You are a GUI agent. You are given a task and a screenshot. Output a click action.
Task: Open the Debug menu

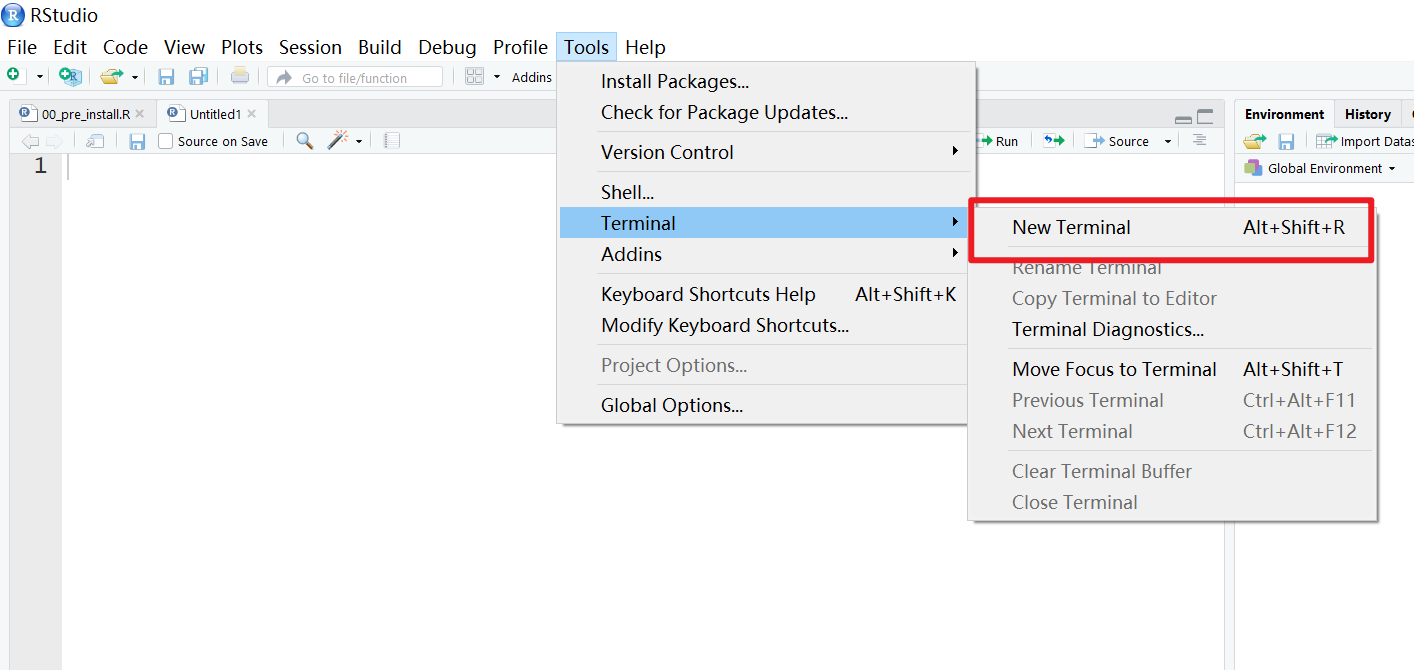tap(447, 47)
